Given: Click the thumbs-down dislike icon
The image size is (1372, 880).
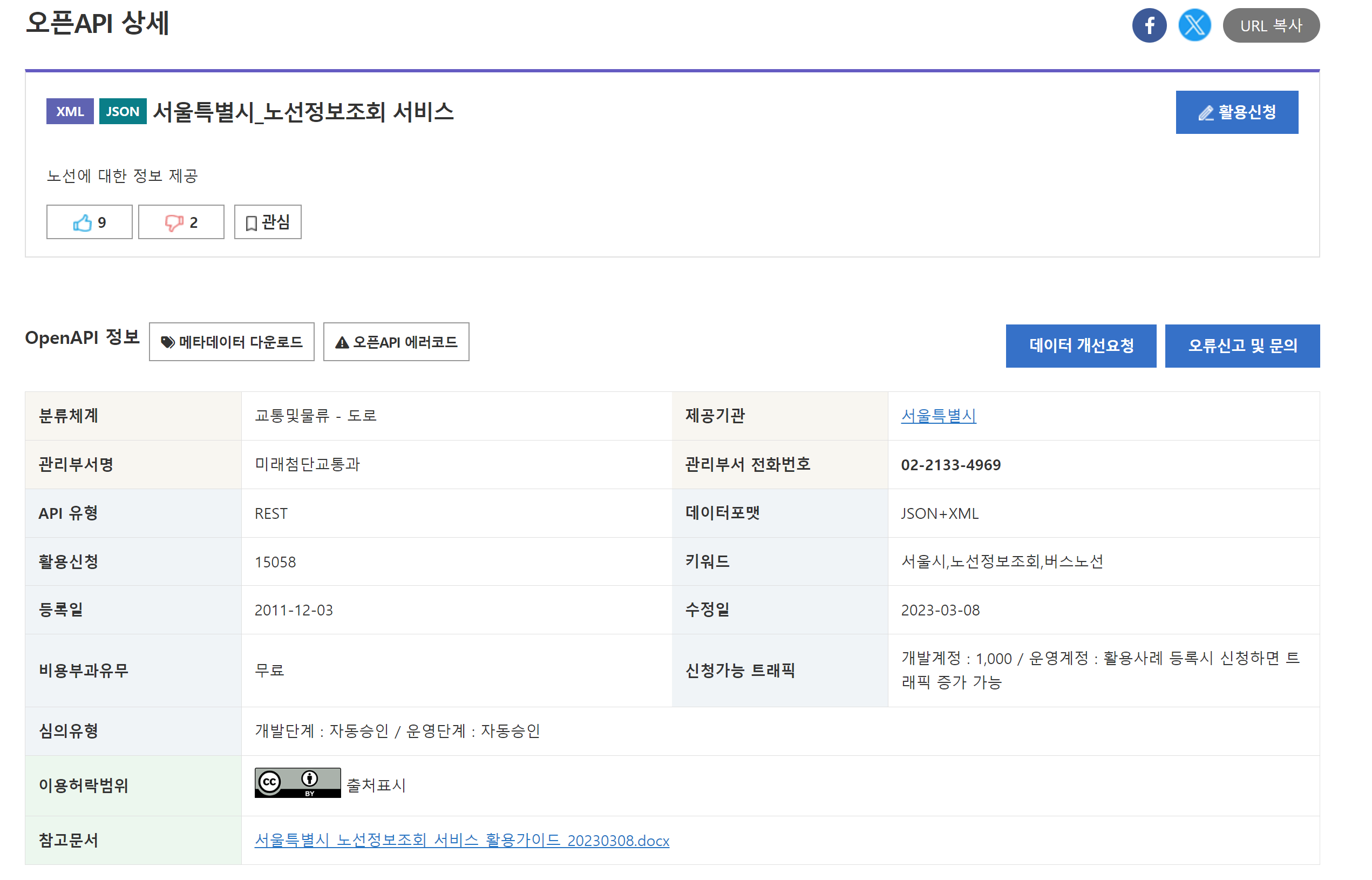Looking at the screenshot, I should [174, 222].
